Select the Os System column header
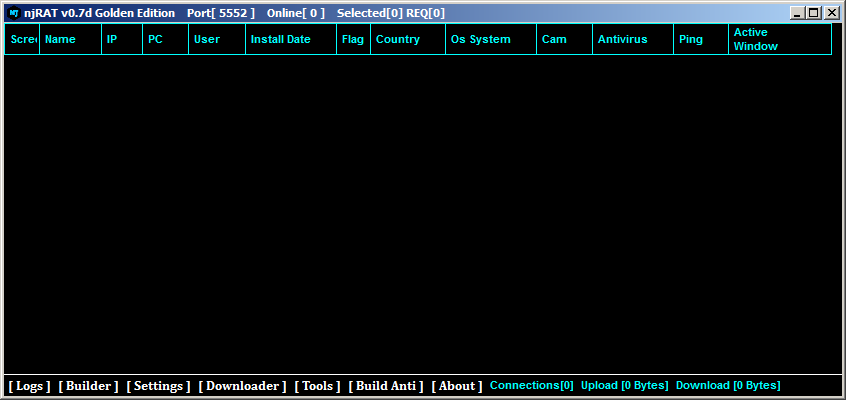 pos(490,39)
